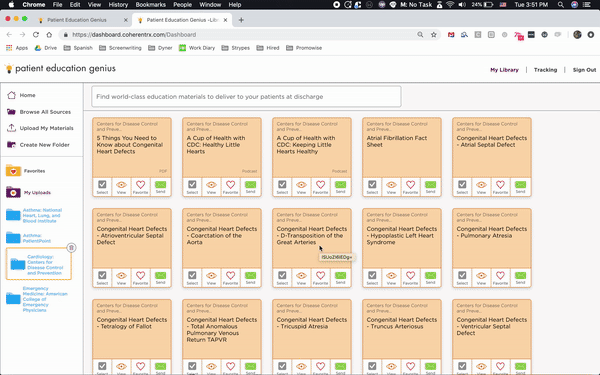This screenshot has height=375, width=600.
Task: Click the patient education genius logo
Action: [60, 68]
